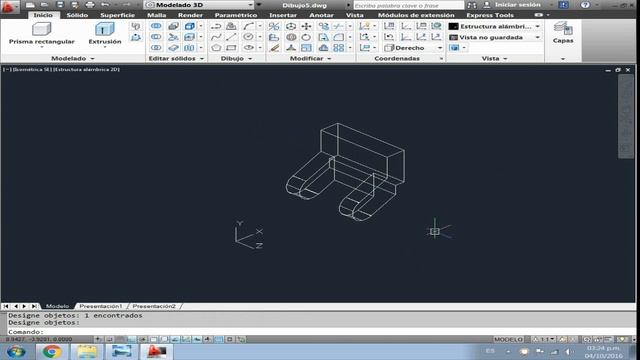Select the Circle tool in Dibujo
Viewport: 640px width, 360px height.
(248, 37)
